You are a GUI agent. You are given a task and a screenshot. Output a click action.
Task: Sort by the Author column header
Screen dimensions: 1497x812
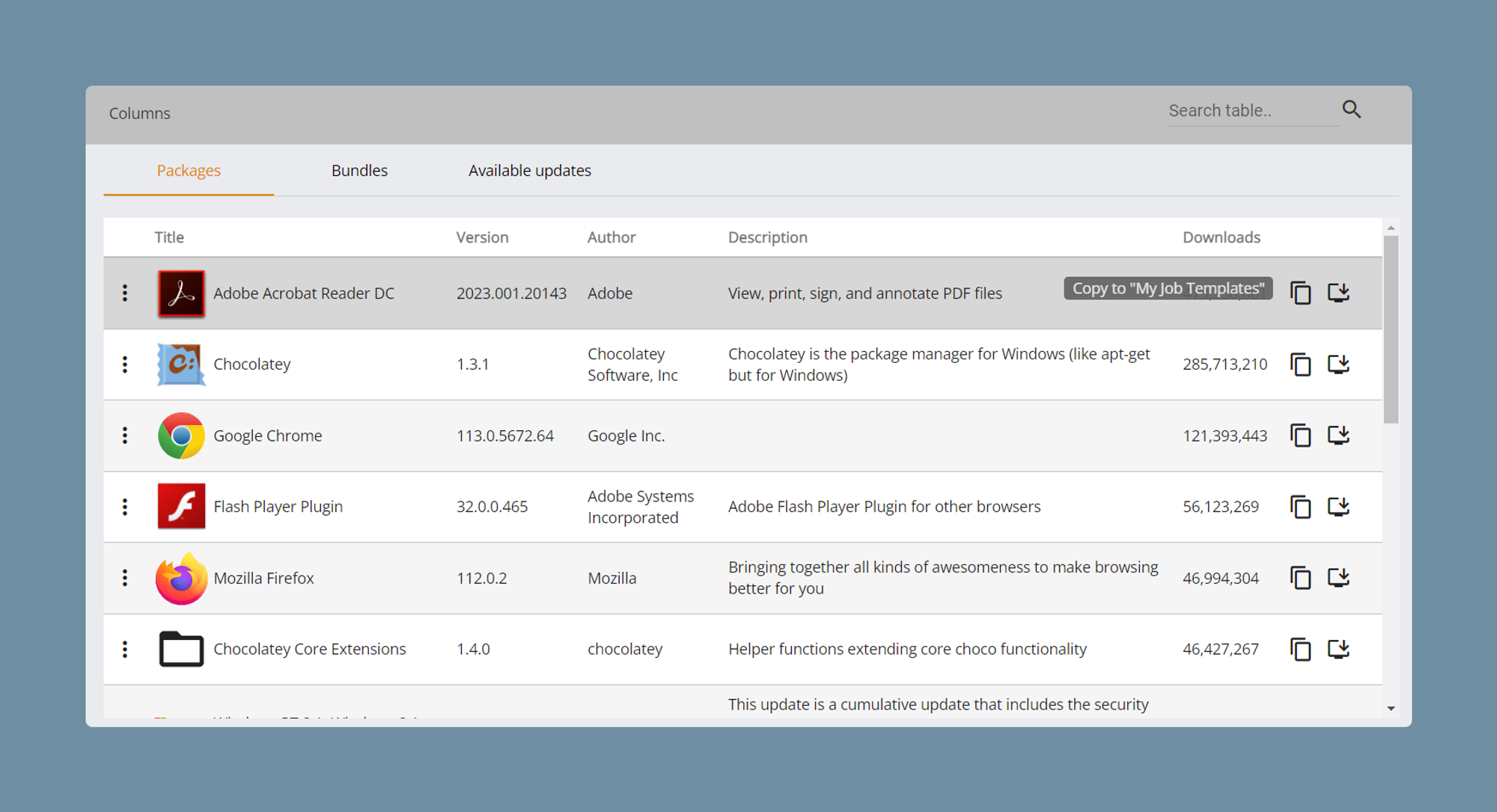coord(612,237)
